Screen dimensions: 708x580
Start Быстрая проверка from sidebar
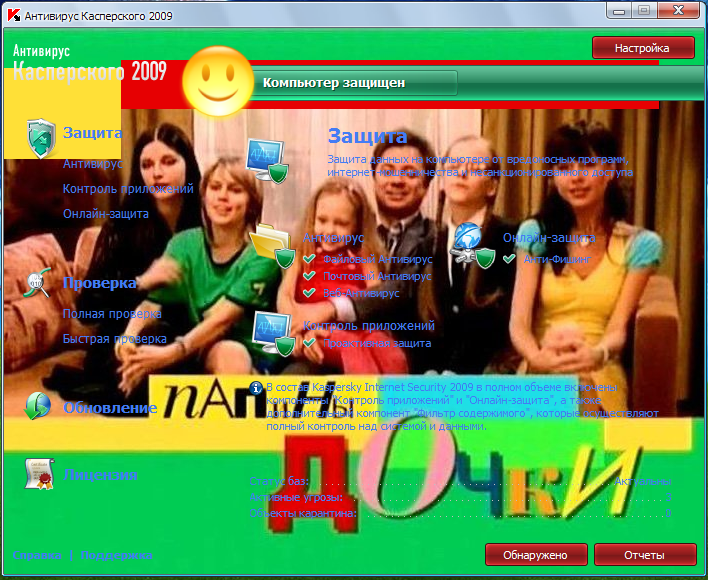tap(115, 339)
